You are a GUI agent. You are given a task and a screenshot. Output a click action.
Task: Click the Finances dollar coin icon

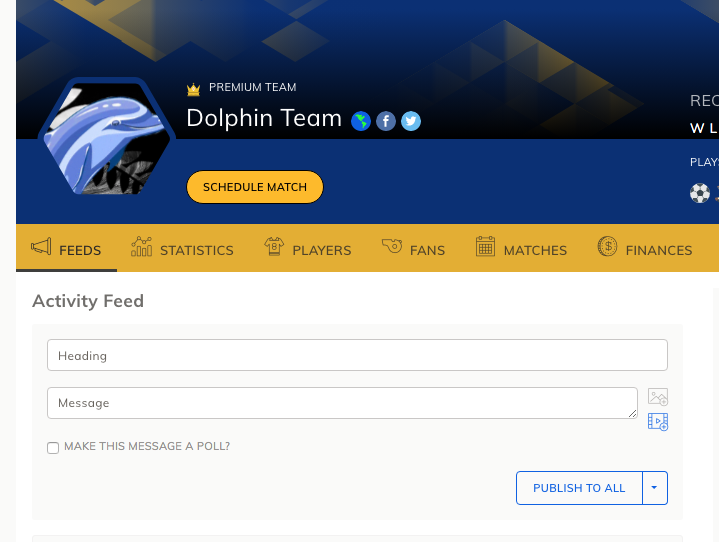tap(607, 246)
